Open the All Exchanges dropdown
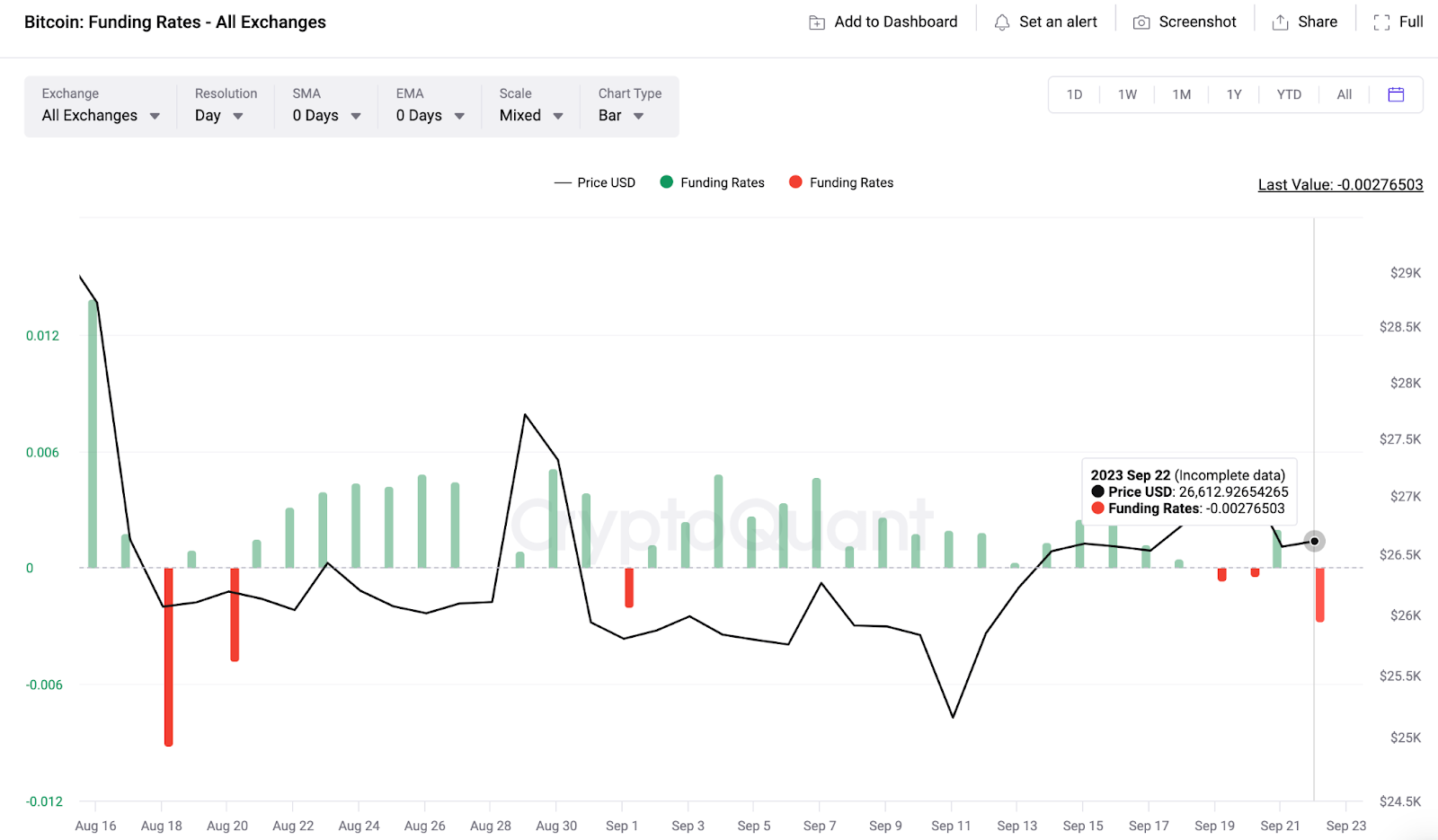 pos(101,116)
